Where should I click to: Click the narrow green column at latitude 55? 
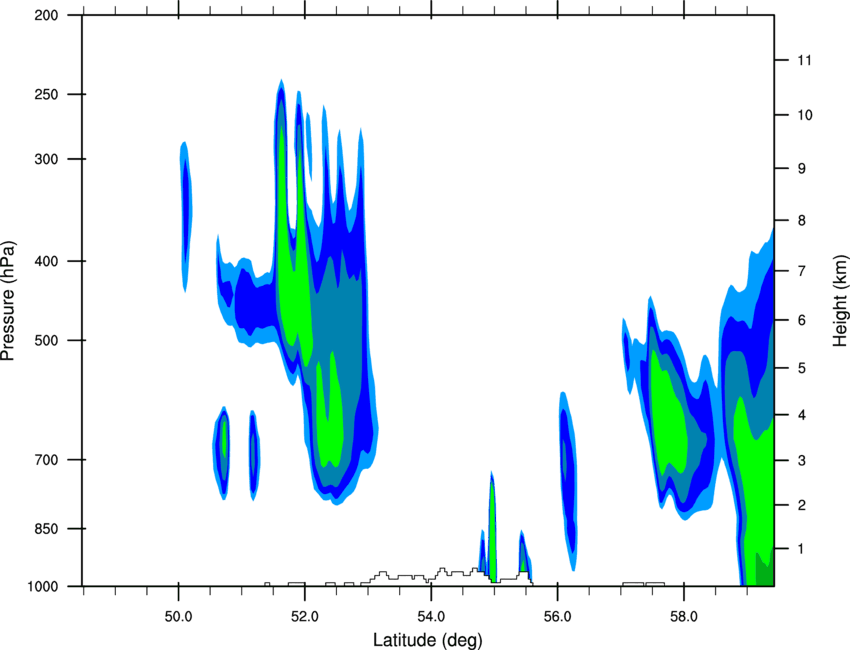tap(492, 529)
